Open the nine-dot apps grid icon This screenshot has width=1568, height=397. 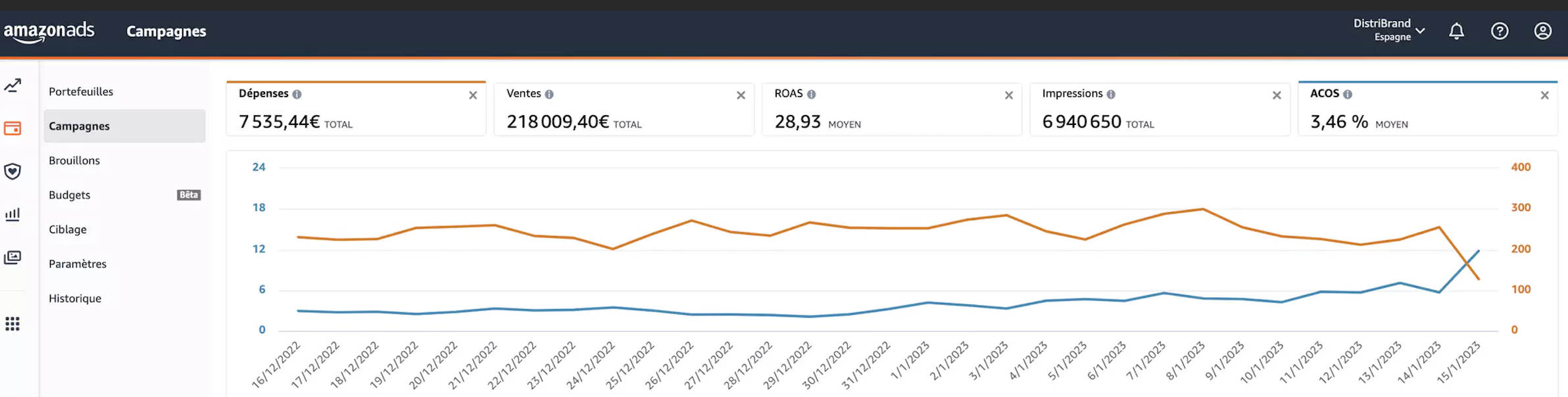point(12,324)
